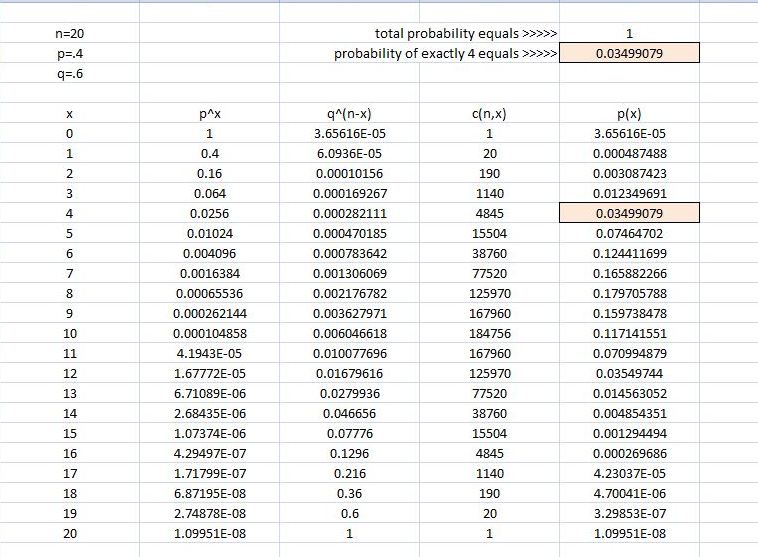The width and height of the screenshot is (758, 557).
Task: Select the cell showing 0.002176782
Action: [x=350, y=293]
